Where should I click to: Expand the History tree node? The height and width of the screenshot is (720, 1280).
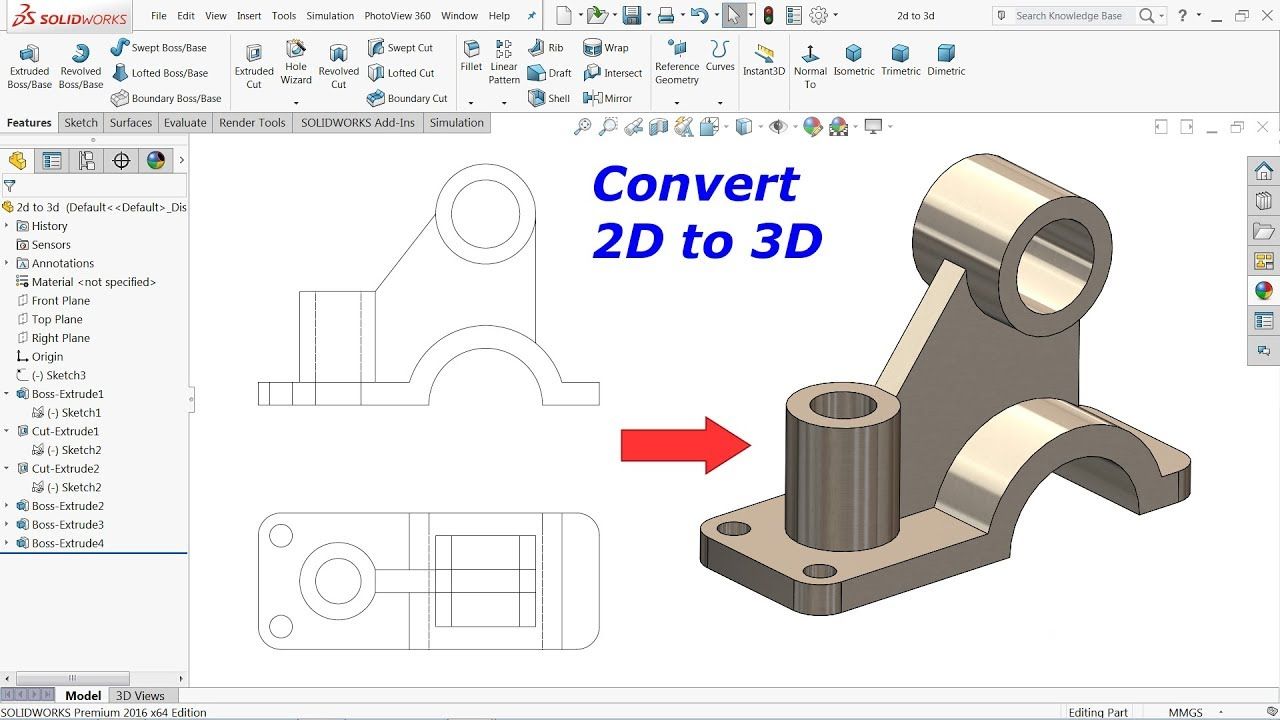tap(7, 226)
